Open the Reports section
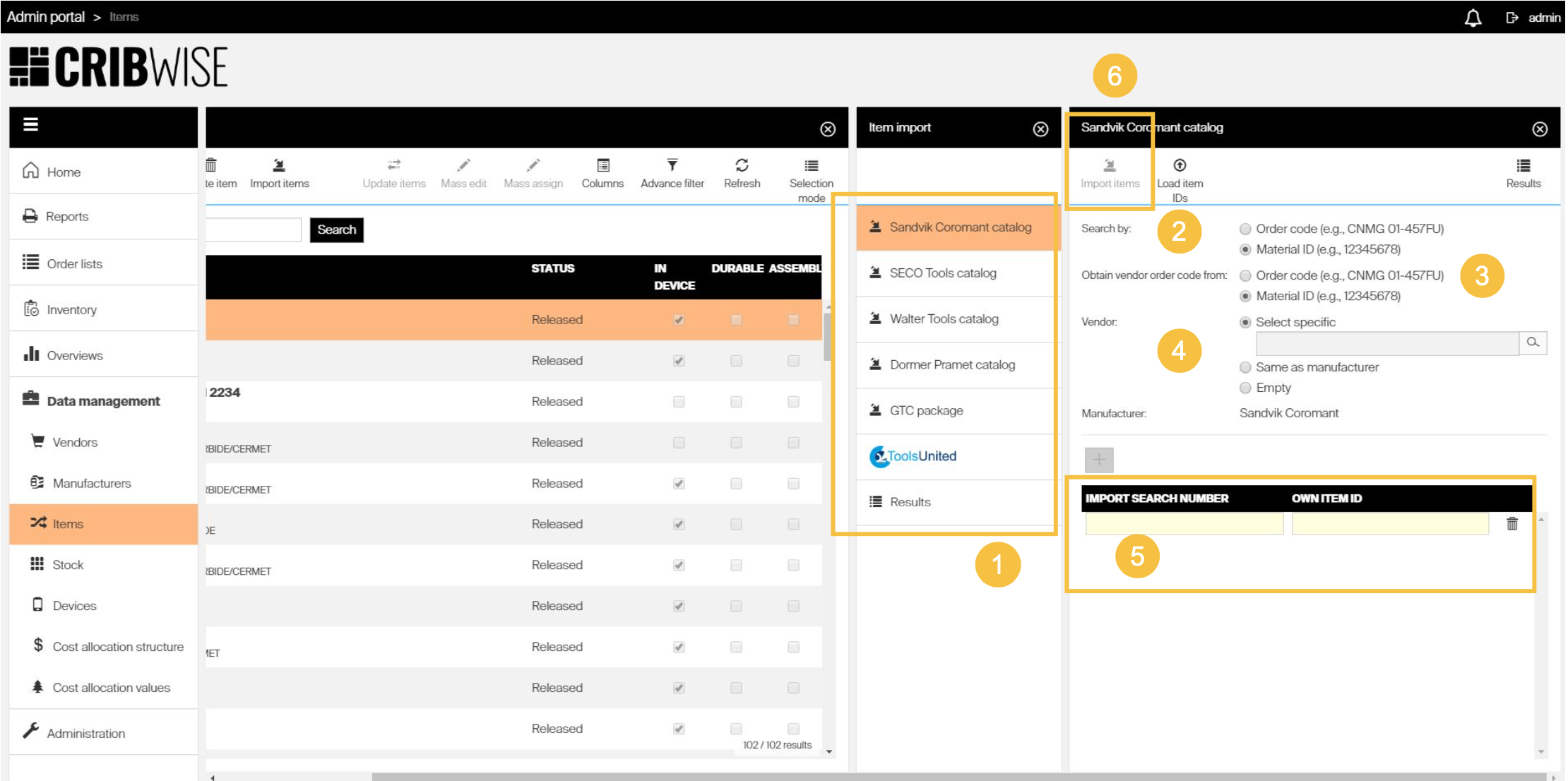Screen dimensions: 1568x781 tap(103, 216)
